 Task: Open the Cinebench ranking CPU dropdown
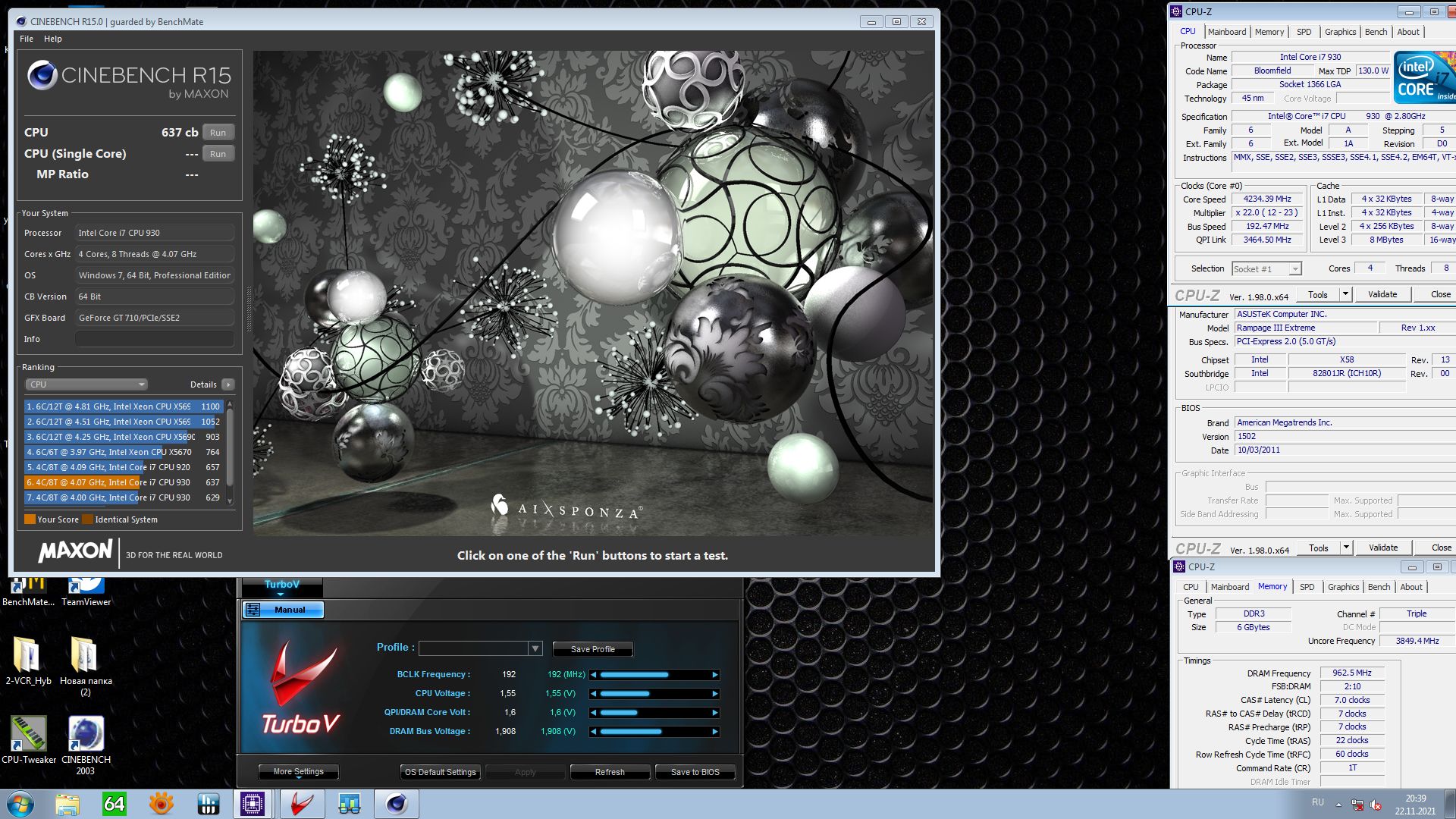(86, 384)
